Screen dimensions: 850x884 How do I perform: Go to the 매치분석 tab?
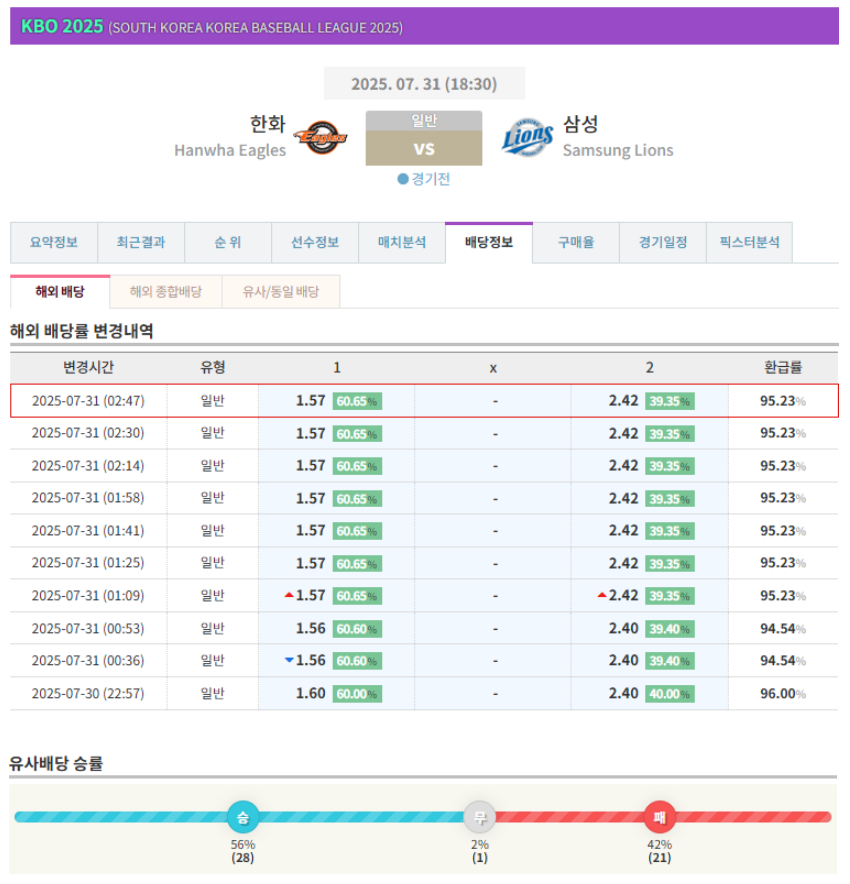pos(402,242)
